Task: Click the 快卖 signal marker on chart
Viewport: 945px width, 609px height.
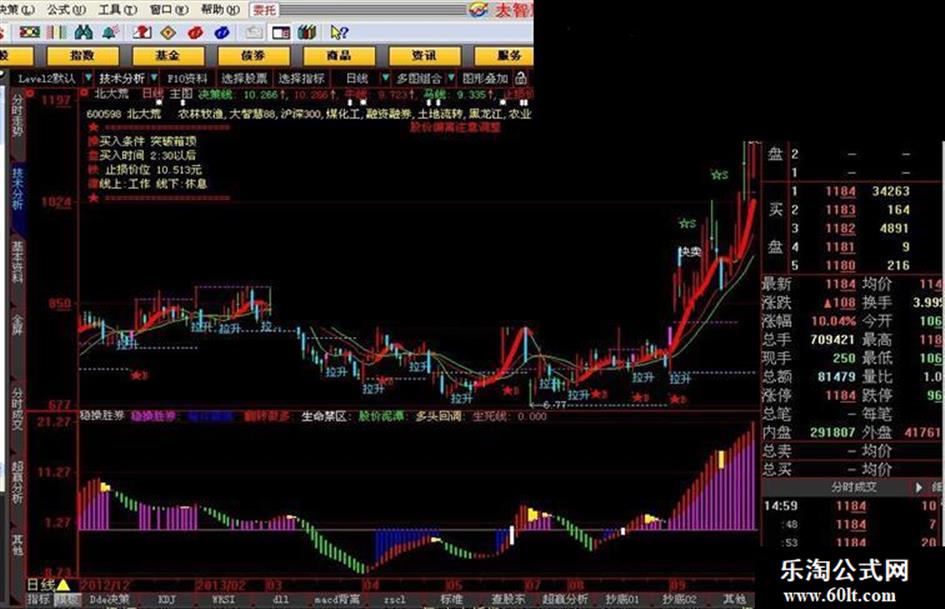Action: [690, 251]
